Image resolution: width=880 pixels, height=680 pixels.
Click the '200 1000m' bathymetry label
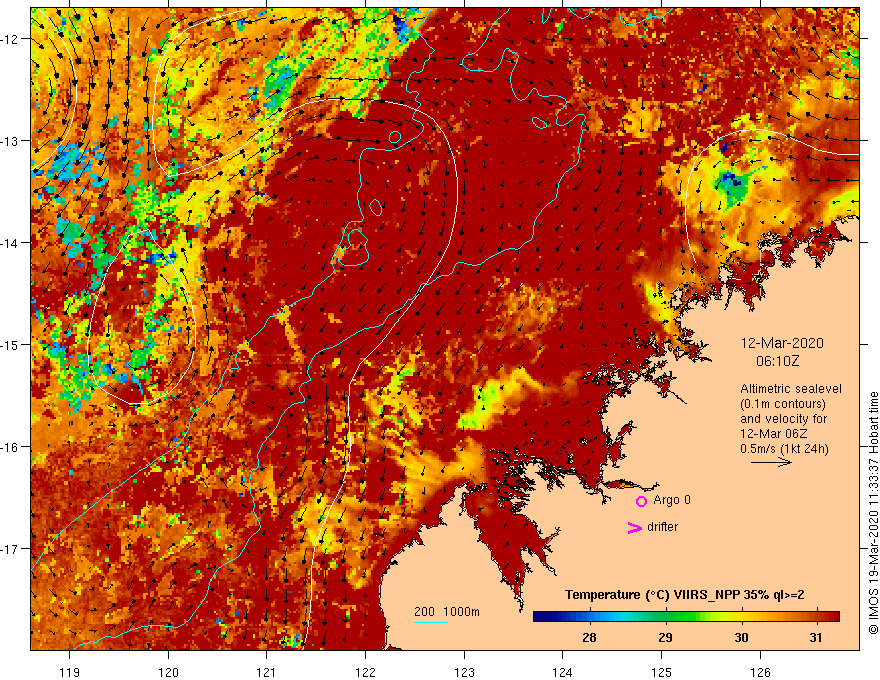(x=447, y=612)
